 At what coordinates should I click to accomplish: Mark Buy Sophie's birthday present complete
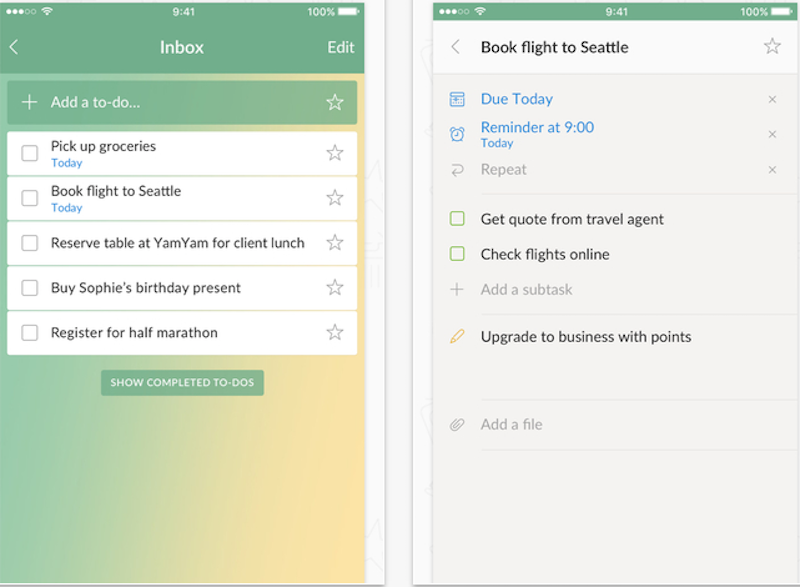[30, 288]
